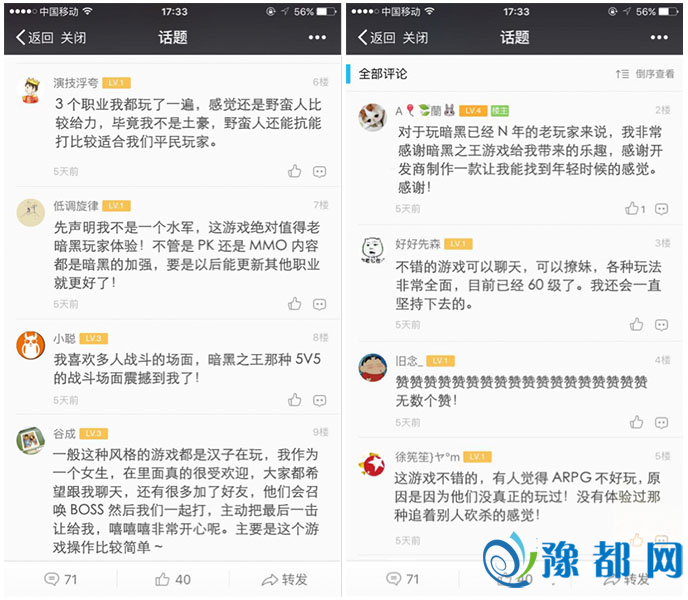Screen dimensions: 688x600
Task: Tap 返回 back arrow on right screen
Action: click(x=376, y=38)
